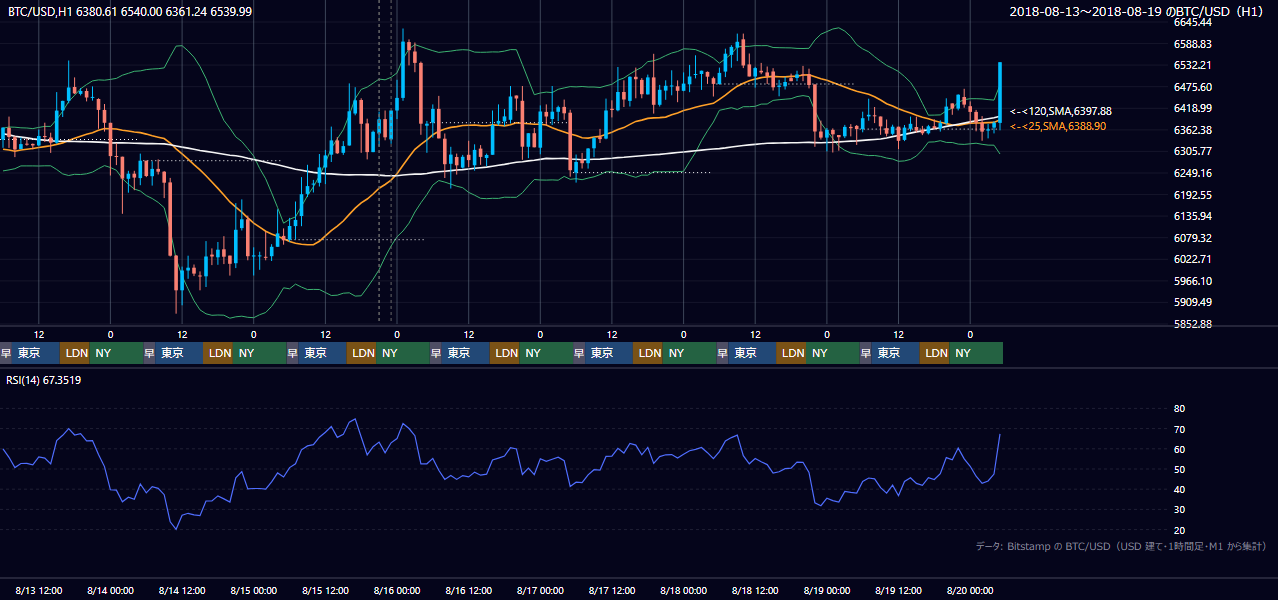
Task: Click price axis value 6418.99
Action: click(x=1193, y=108)
